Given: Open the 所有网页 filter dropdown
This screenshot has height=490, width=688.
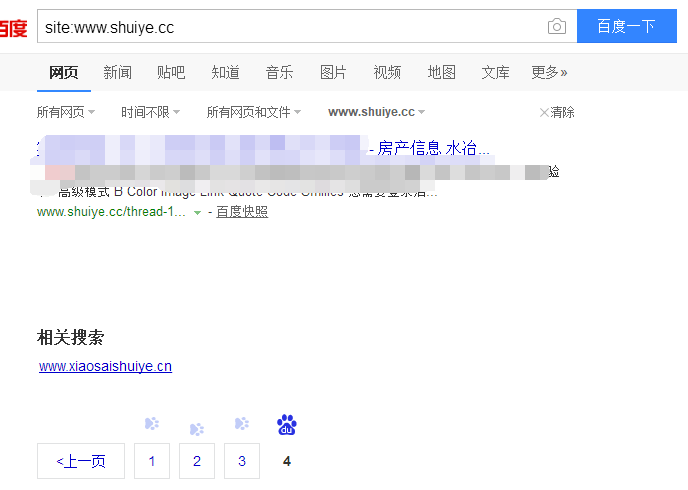Looking at the screenshot, I should pyautogui.click(x=66, y=112).
